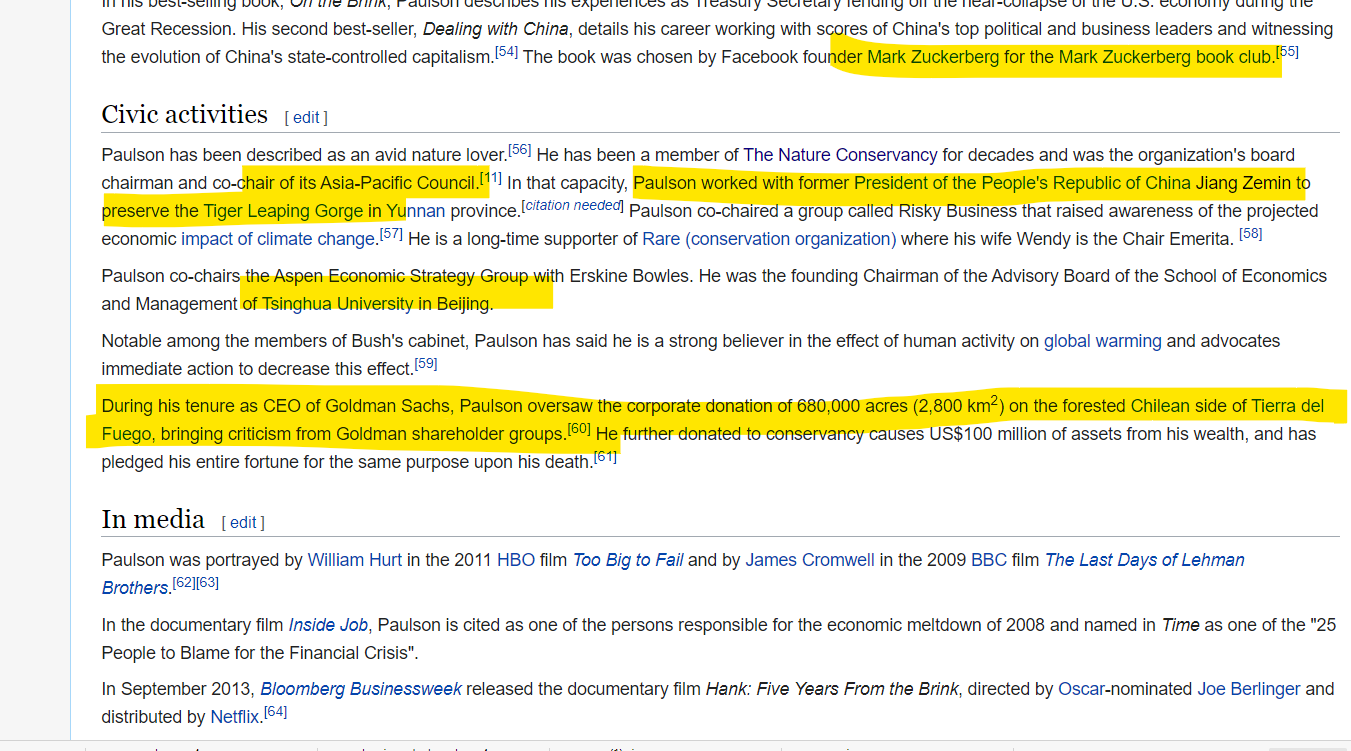Open the Tierra del Fuego article
The image size is (1351, 751).
click(x=1288, y=406)
